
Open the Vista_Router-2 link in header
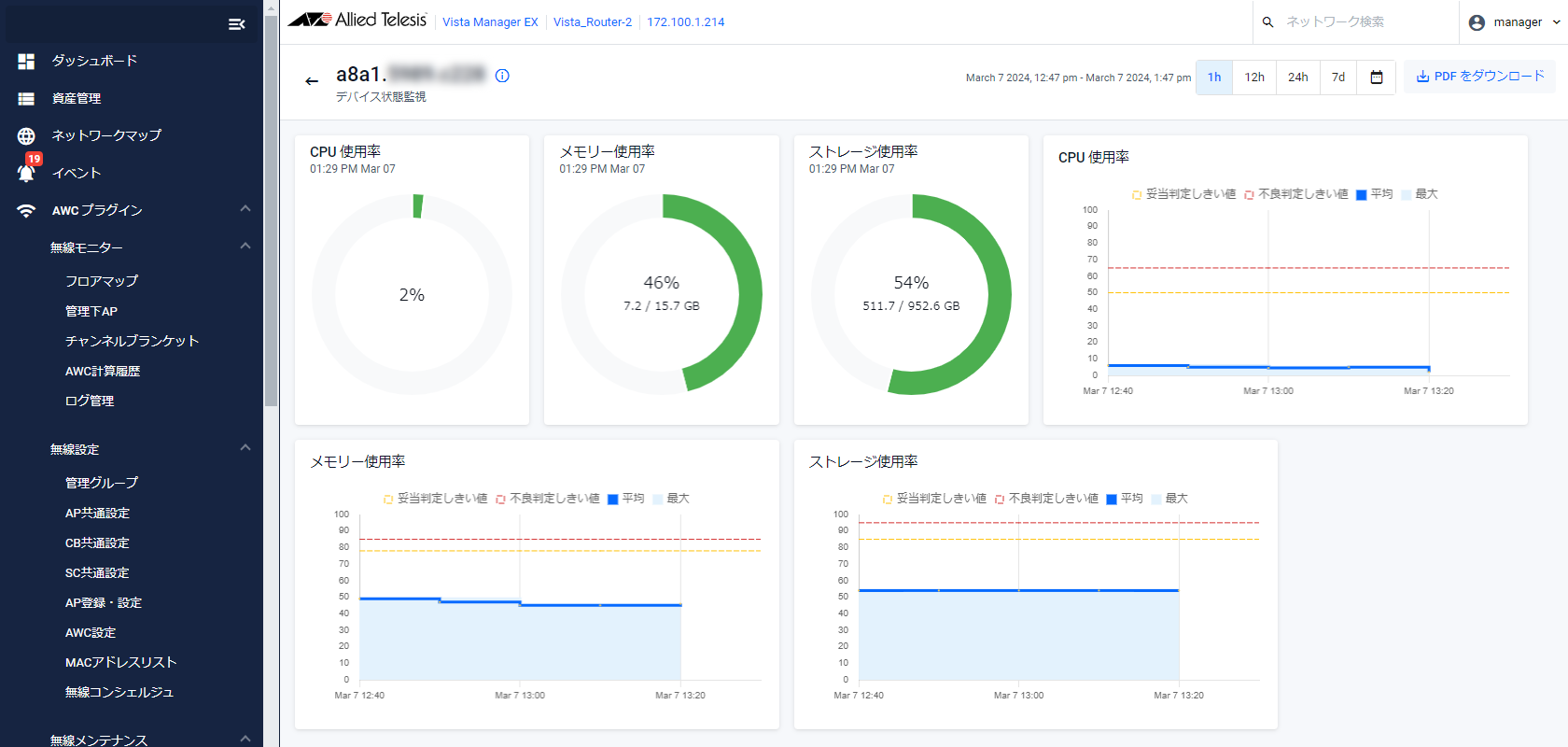[592, 22]
